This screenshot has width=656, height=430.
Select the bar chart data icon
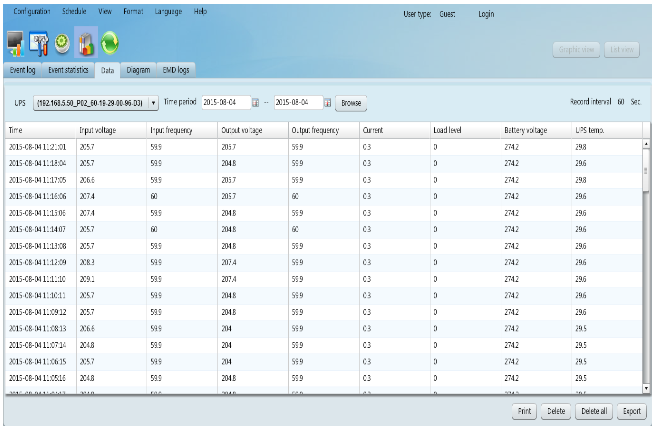pyautogui.click(x=86, y=42)
